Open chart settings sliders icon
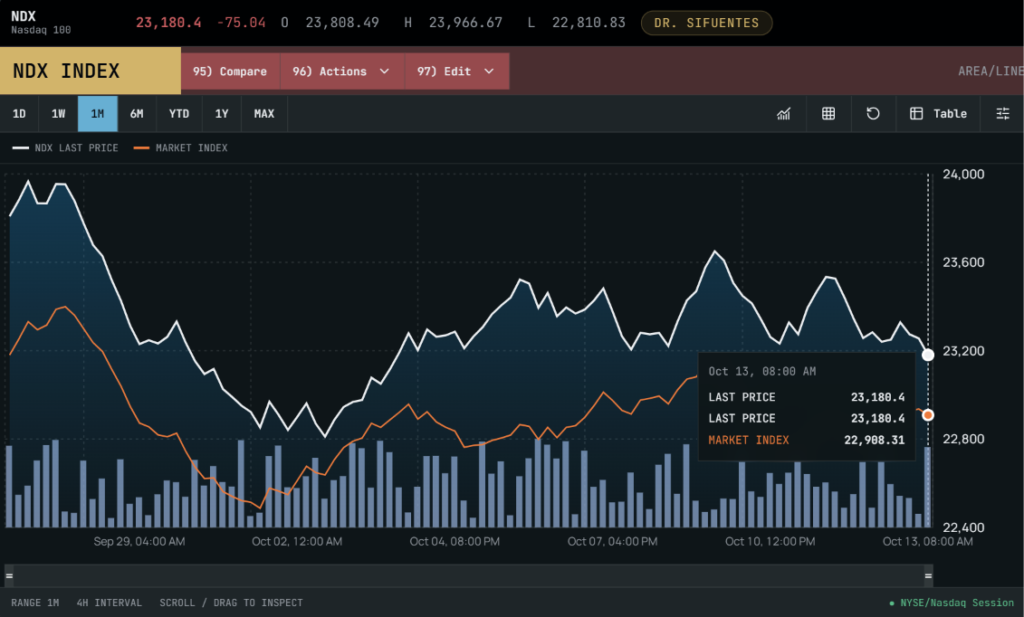 (1002, 114)
